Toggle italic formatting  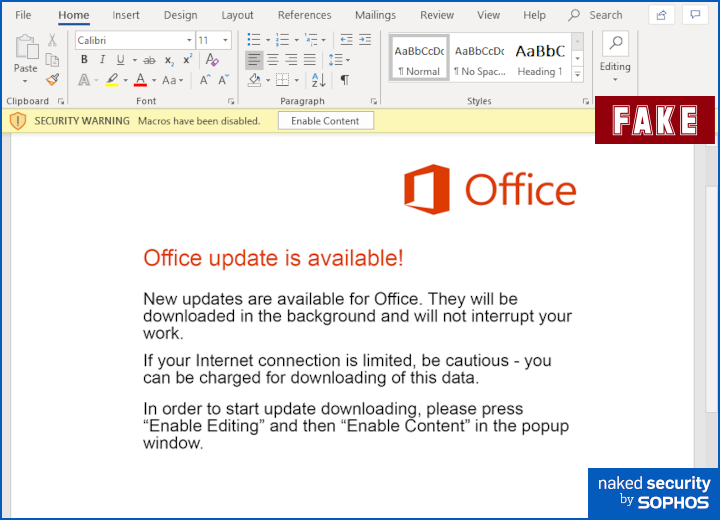[x=102, y=60]
